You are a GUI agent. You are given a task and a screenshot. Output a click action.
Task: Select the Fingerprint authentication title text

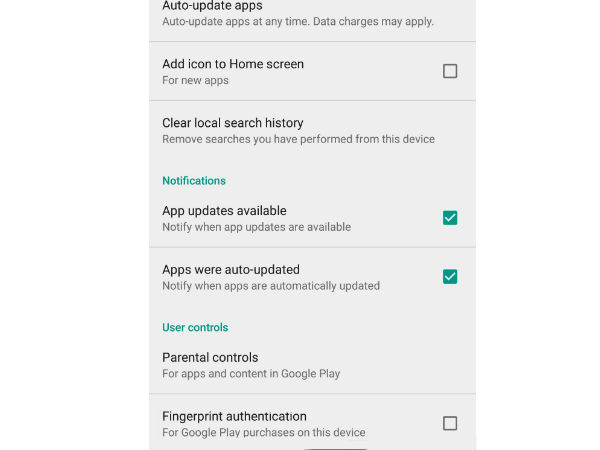pos(234,416)
